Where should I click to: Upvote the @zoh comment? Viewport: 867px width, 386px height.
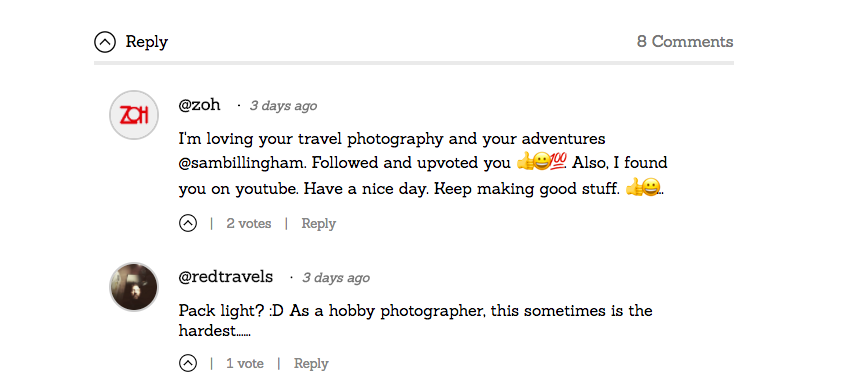tap(188, 223)
